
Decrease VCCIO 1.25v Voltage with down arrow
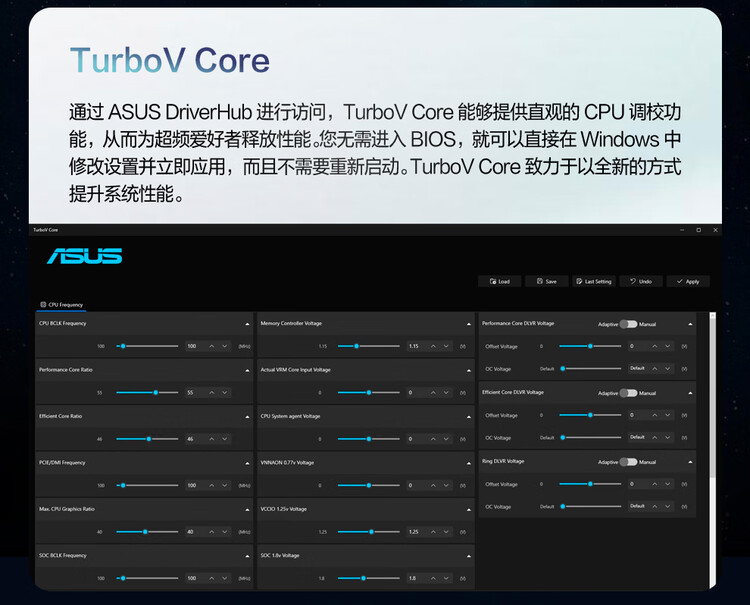[446, 531]
